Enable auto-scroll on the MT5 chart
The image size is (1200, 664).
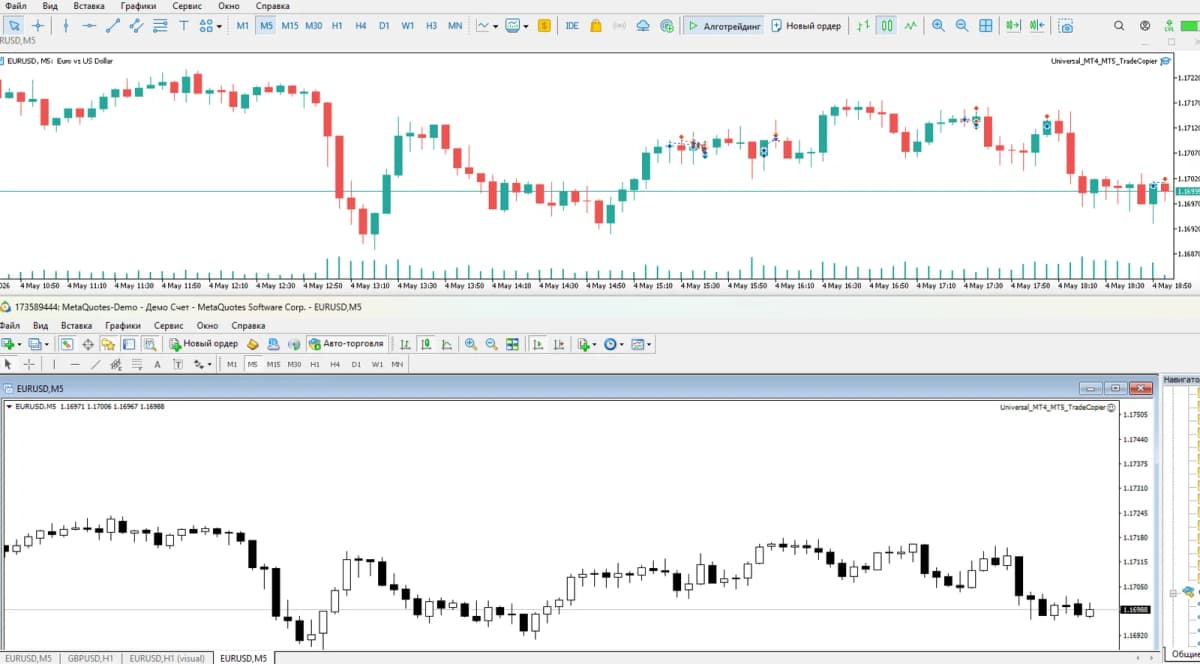coord(1014,25)
